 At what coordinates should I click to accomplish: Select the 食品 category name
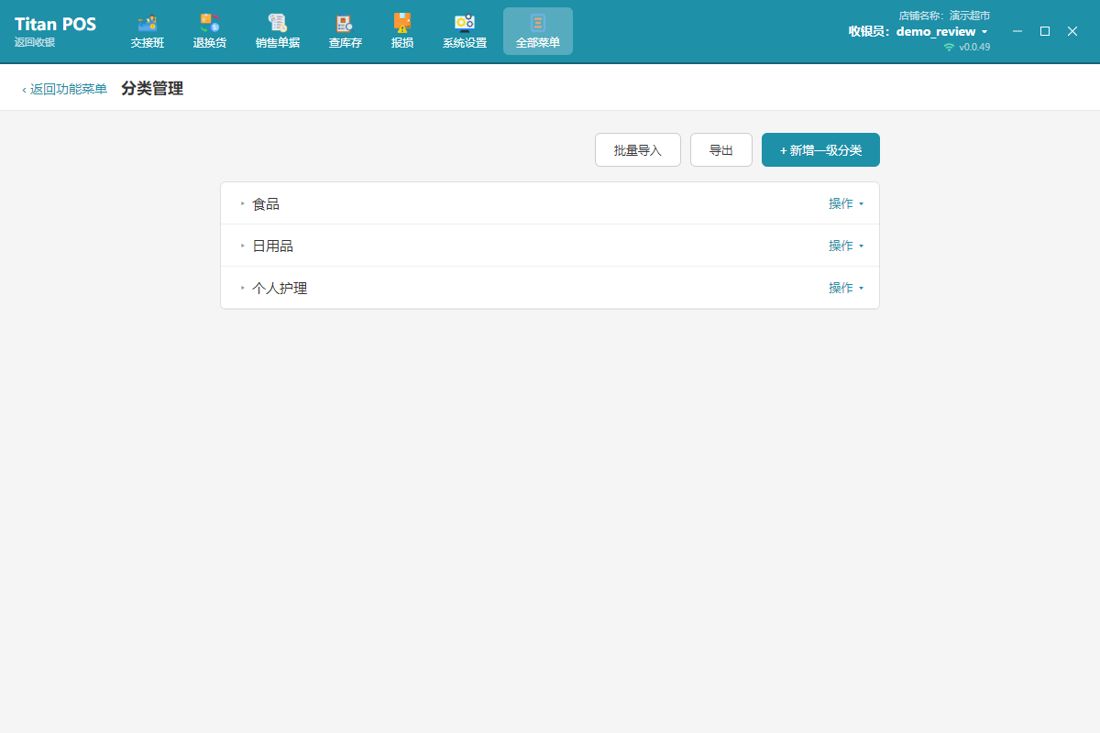(x=266, y=204)
